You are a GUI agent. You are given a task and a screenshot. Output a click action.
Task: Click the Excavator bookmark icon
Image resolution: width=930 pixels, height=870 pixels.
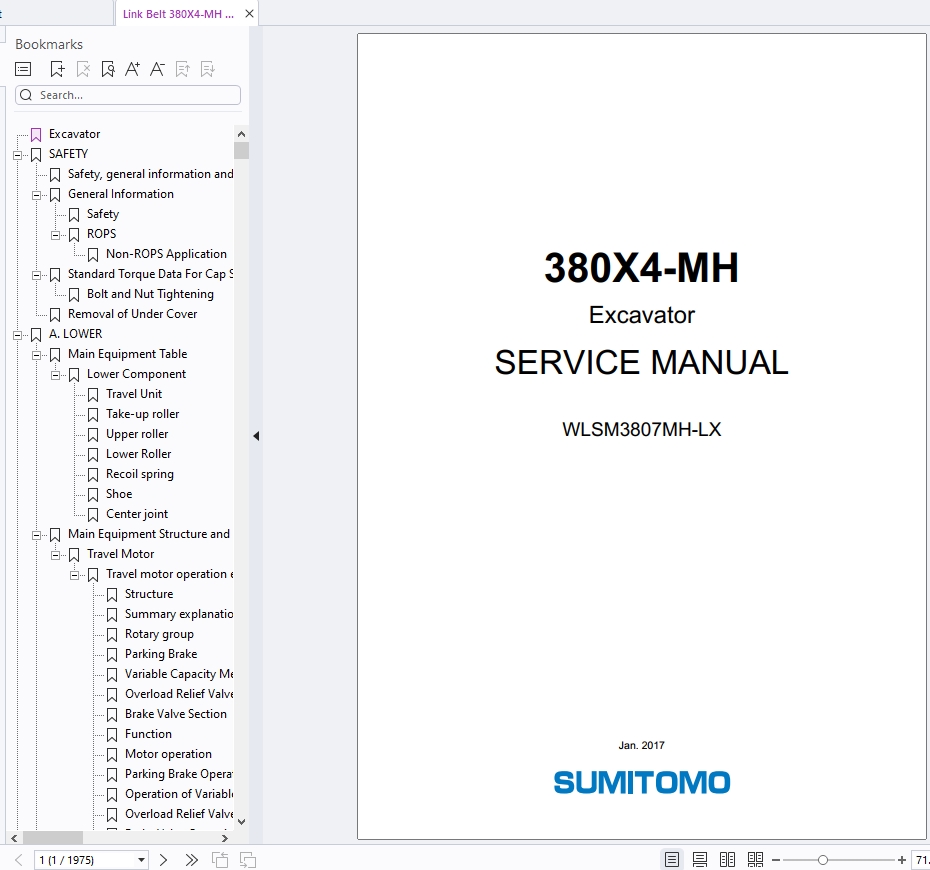click(x=36, y=135)
